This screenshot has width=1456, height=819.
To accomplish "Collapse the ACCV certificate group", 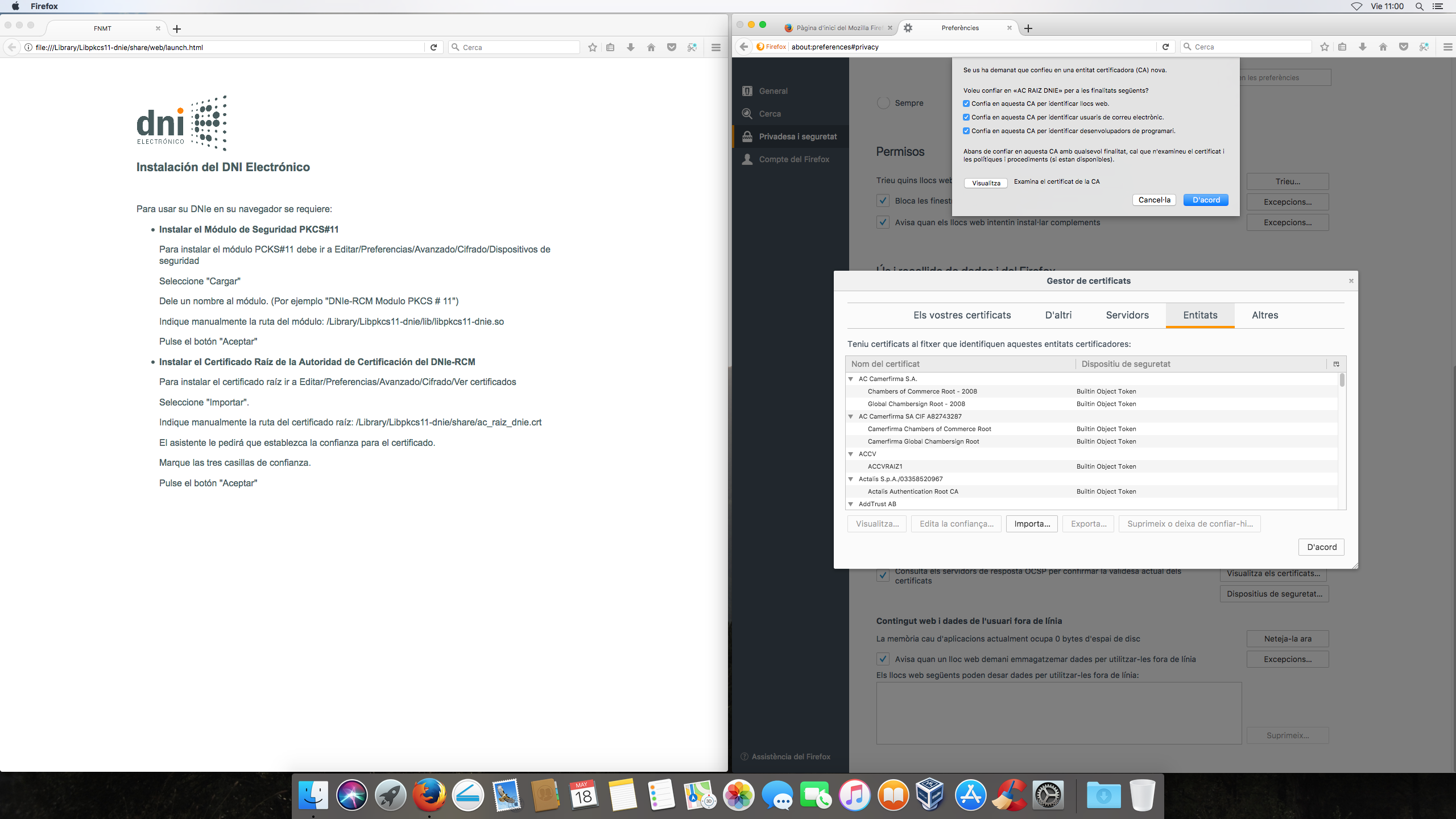I will click(x=851, y=454).
